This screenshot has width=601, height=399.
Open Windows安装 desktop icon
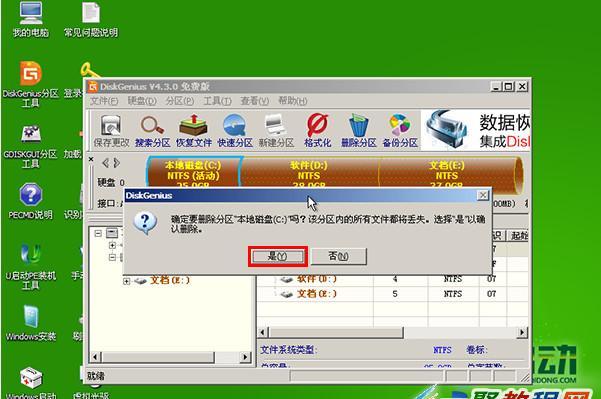[31, 323]
